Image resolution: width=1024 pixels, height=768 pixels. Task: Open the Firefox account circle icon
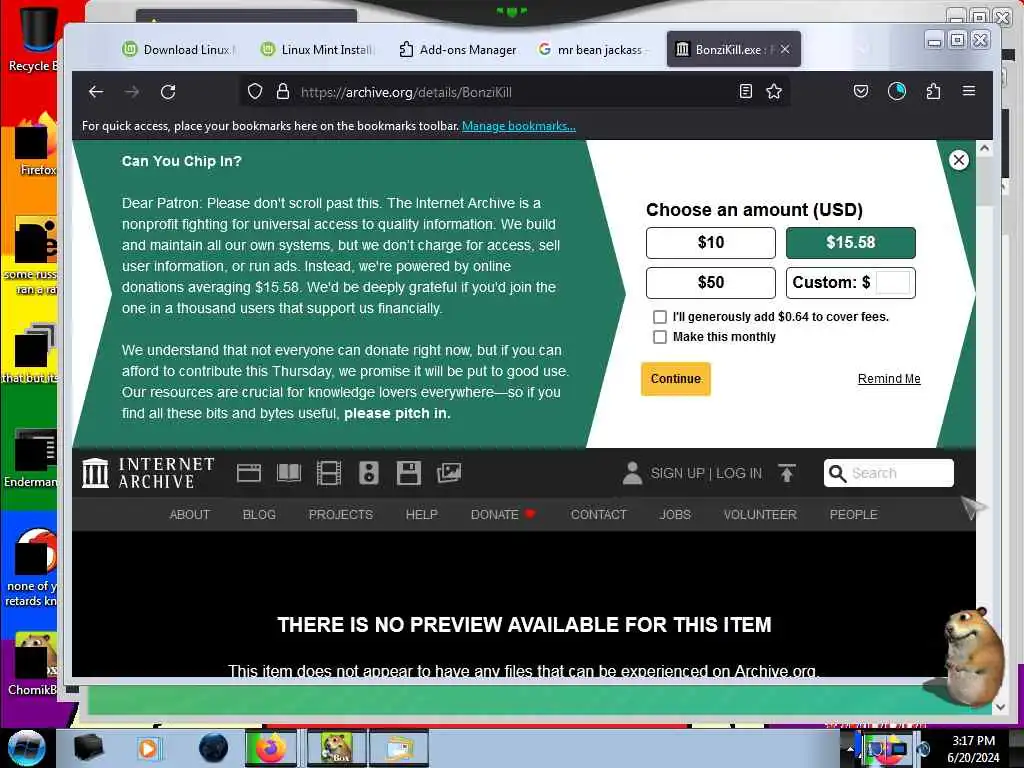(x=897, y=91)
